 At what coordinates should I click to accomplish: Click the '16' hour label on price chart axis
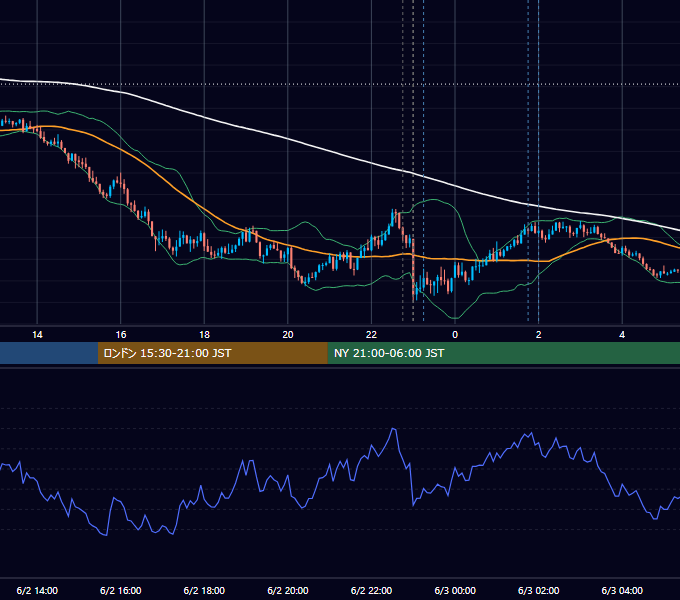click(121, 335)
